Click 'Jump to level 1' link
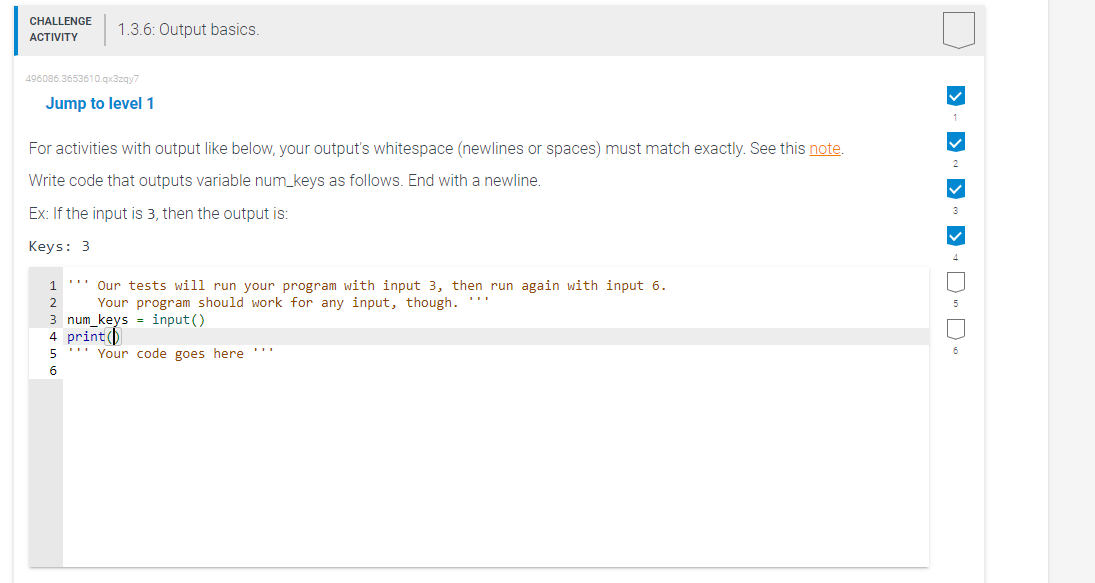Screen dimensions: 1095x583 click(x=100, y=103)
